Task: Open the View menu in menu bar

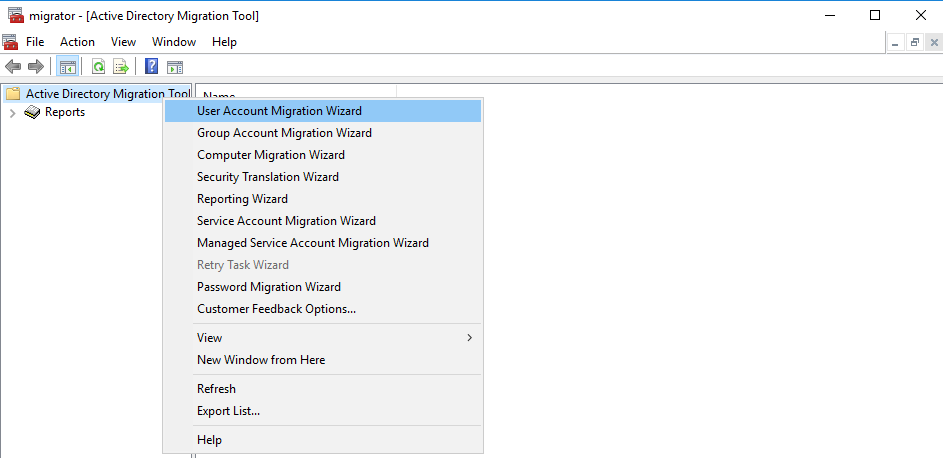Action: point(123,42)
